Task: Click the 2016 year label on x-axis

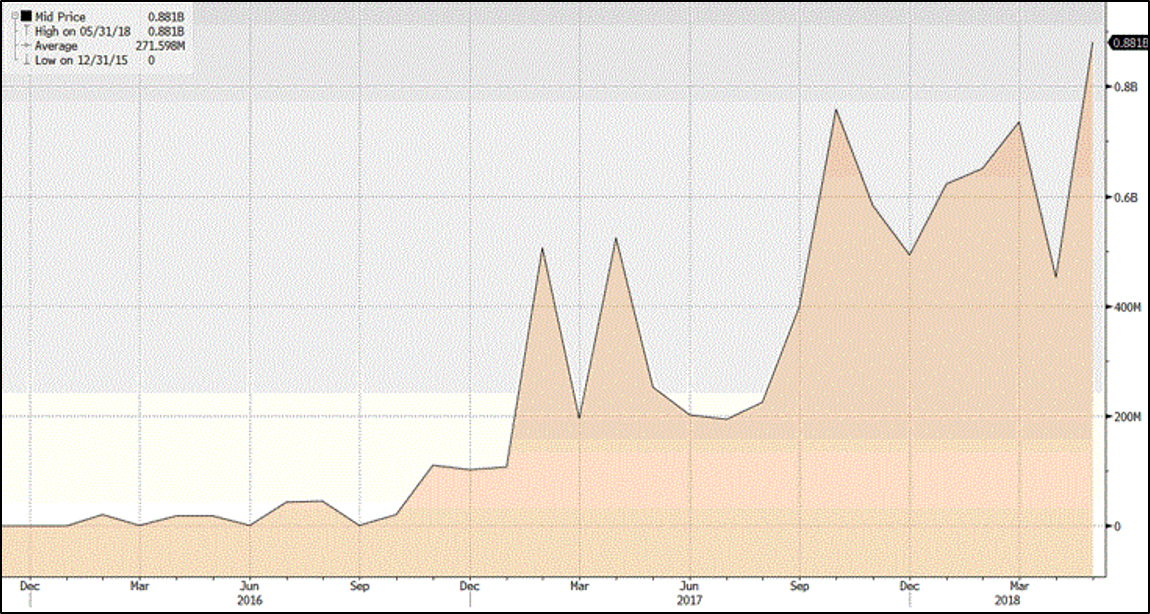Action: click(x=251, y=600)
